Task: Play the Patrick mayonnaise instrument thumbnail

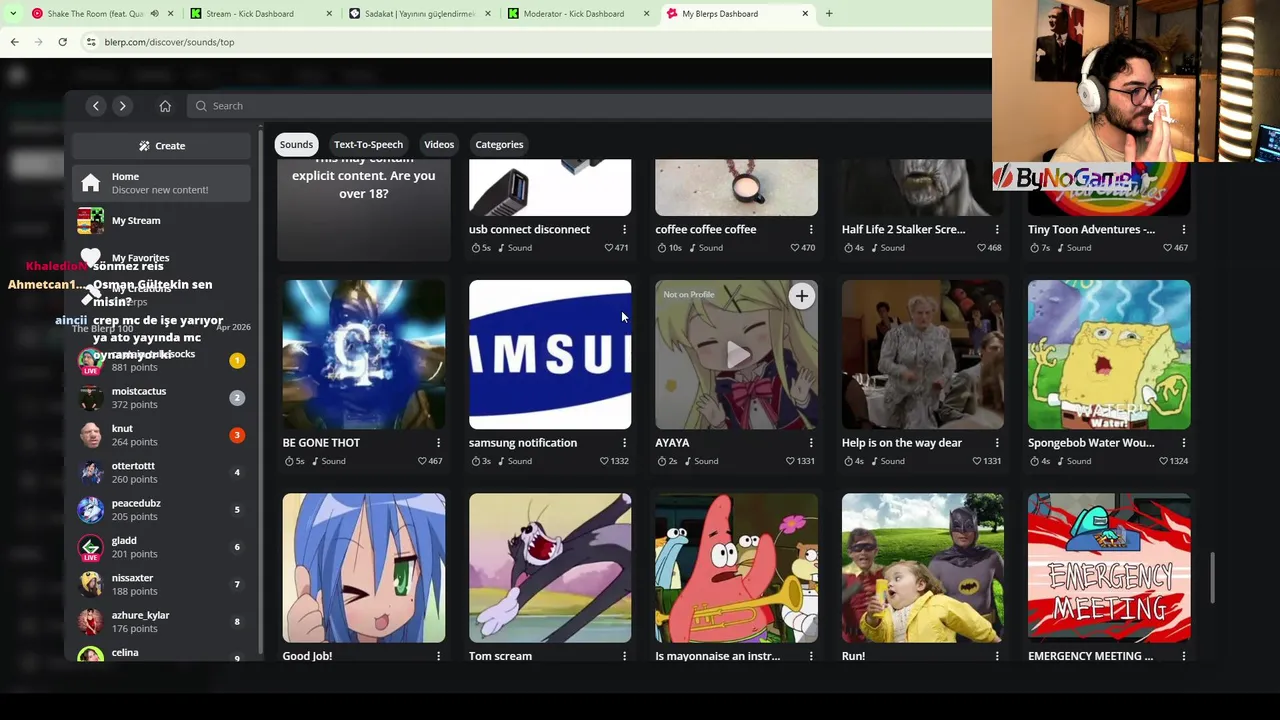Action: [x=736, y=568]
